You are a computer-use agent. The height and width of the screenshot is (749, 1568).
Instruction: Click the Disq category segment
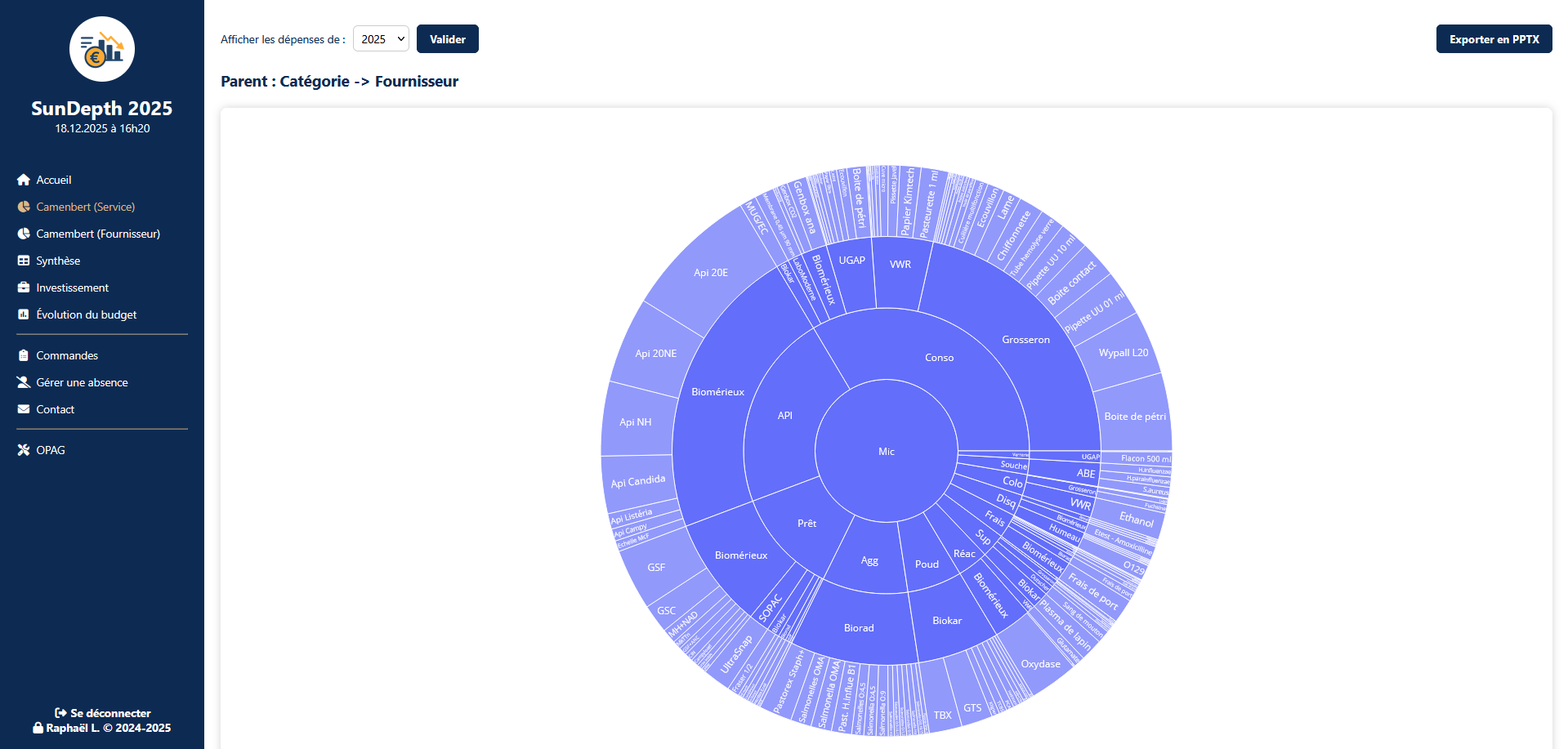[x=1006, y=501]
